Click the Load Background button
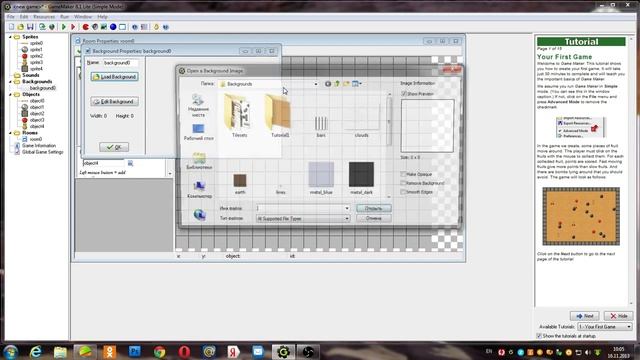The image size is (640, 360). [114, 77]
